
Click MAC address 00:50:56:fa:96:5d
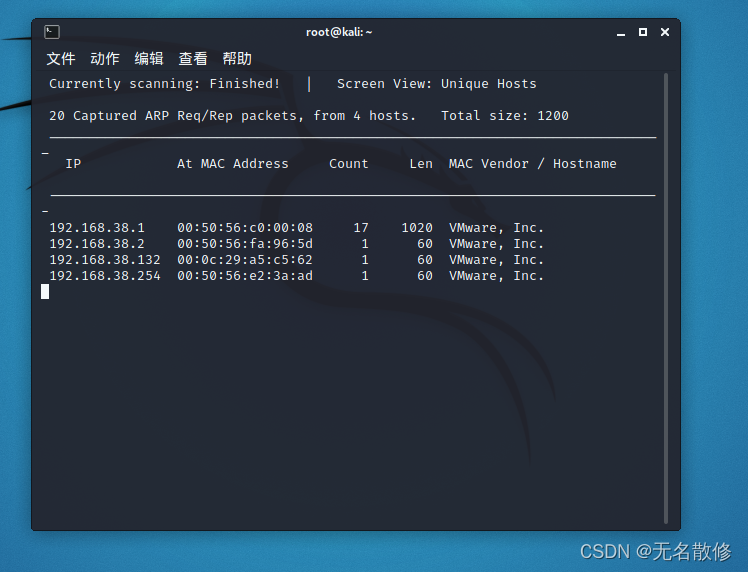pos(245,244)
